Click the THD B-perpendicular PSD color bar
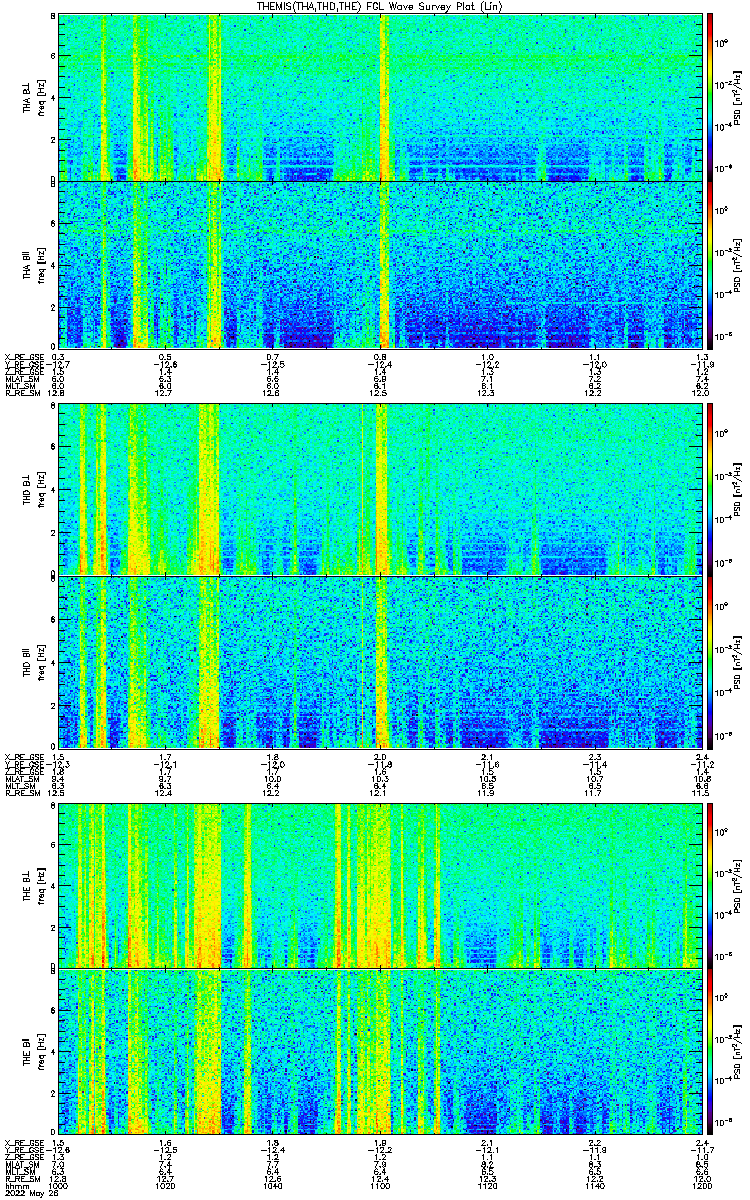Screen dimensions: 750x1200 710,490
